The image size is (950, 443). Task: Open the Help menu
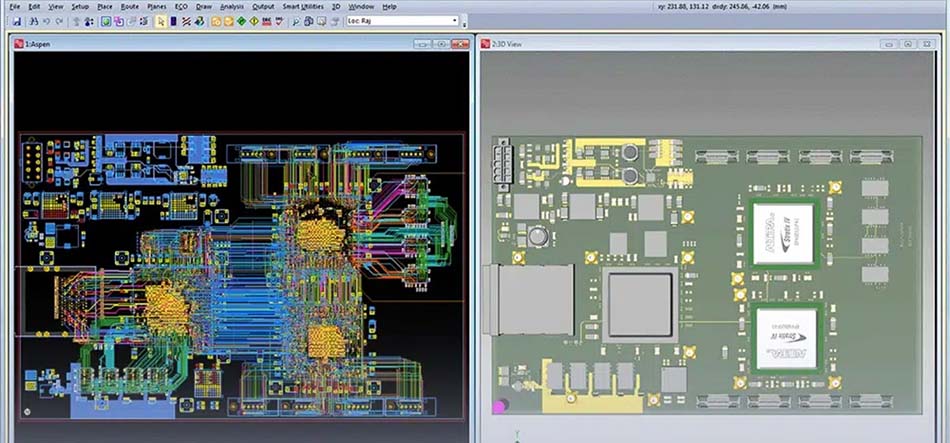click(390, 7)
